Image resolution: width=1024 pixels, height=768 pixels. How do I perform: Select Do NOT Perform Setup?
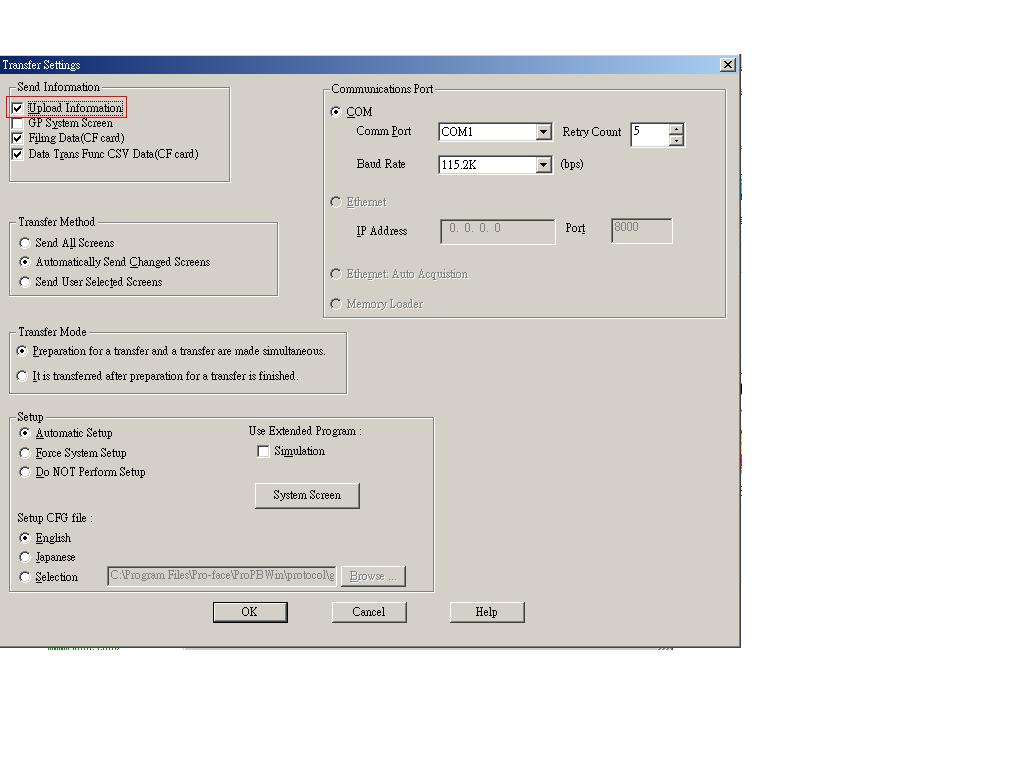(25, 472)
